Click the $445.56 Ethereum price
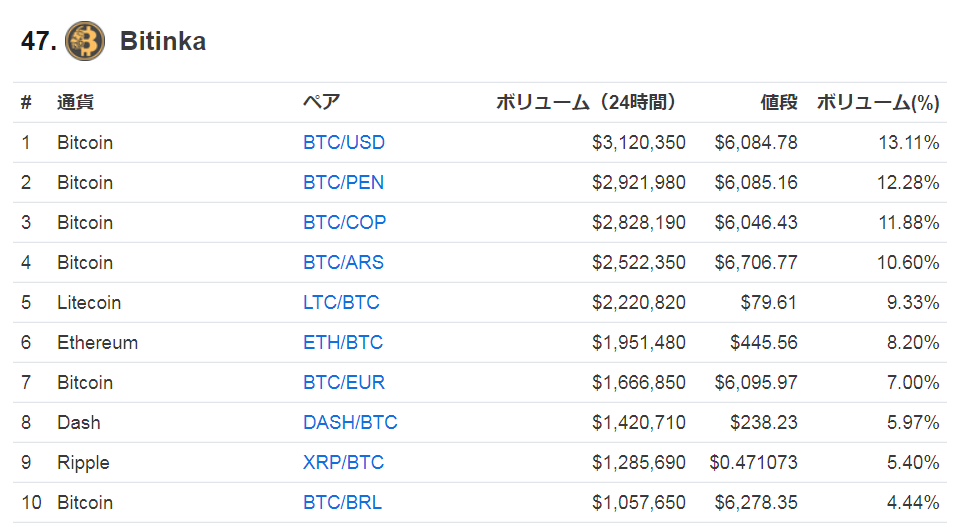This screenshot has width=966, height=532. tap(764, 342)
